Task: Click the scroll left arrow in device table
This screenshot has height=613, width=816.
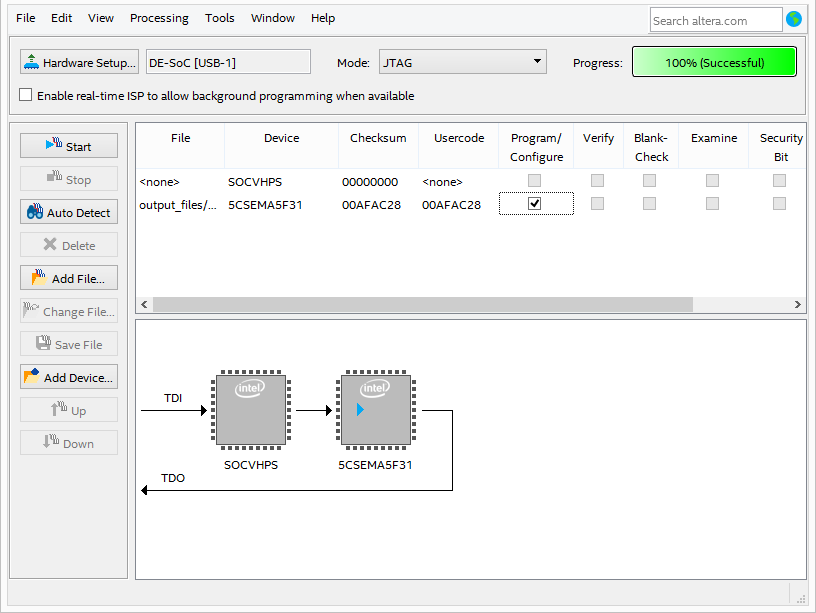Action: click(144, 304)
